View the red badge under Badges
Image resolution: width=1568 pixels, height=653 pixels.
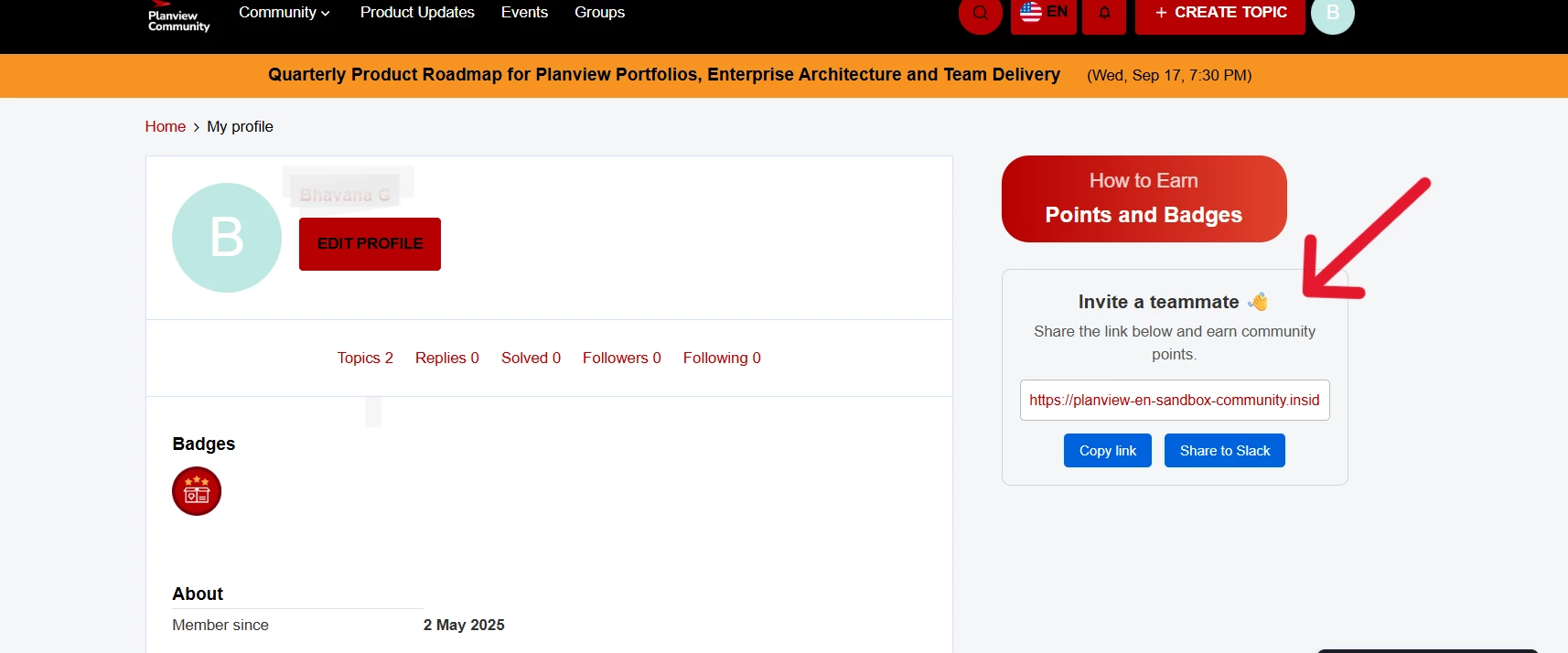coord(197,491)
